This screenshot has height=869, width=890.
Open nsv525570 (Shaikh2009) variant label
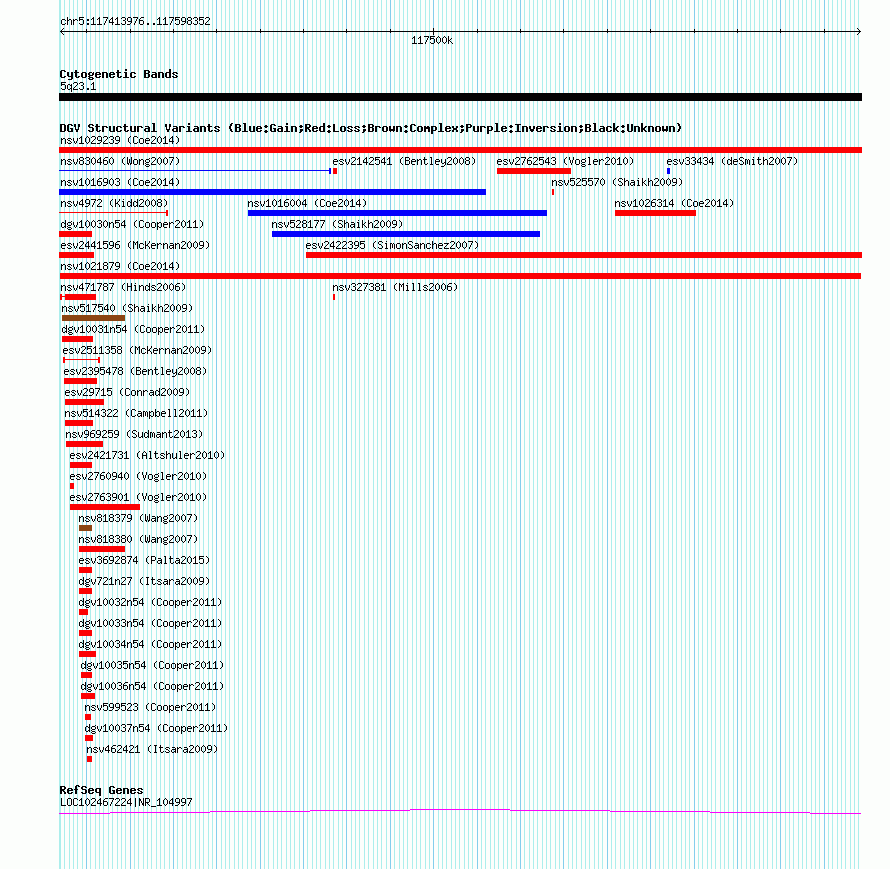point(617,182)
